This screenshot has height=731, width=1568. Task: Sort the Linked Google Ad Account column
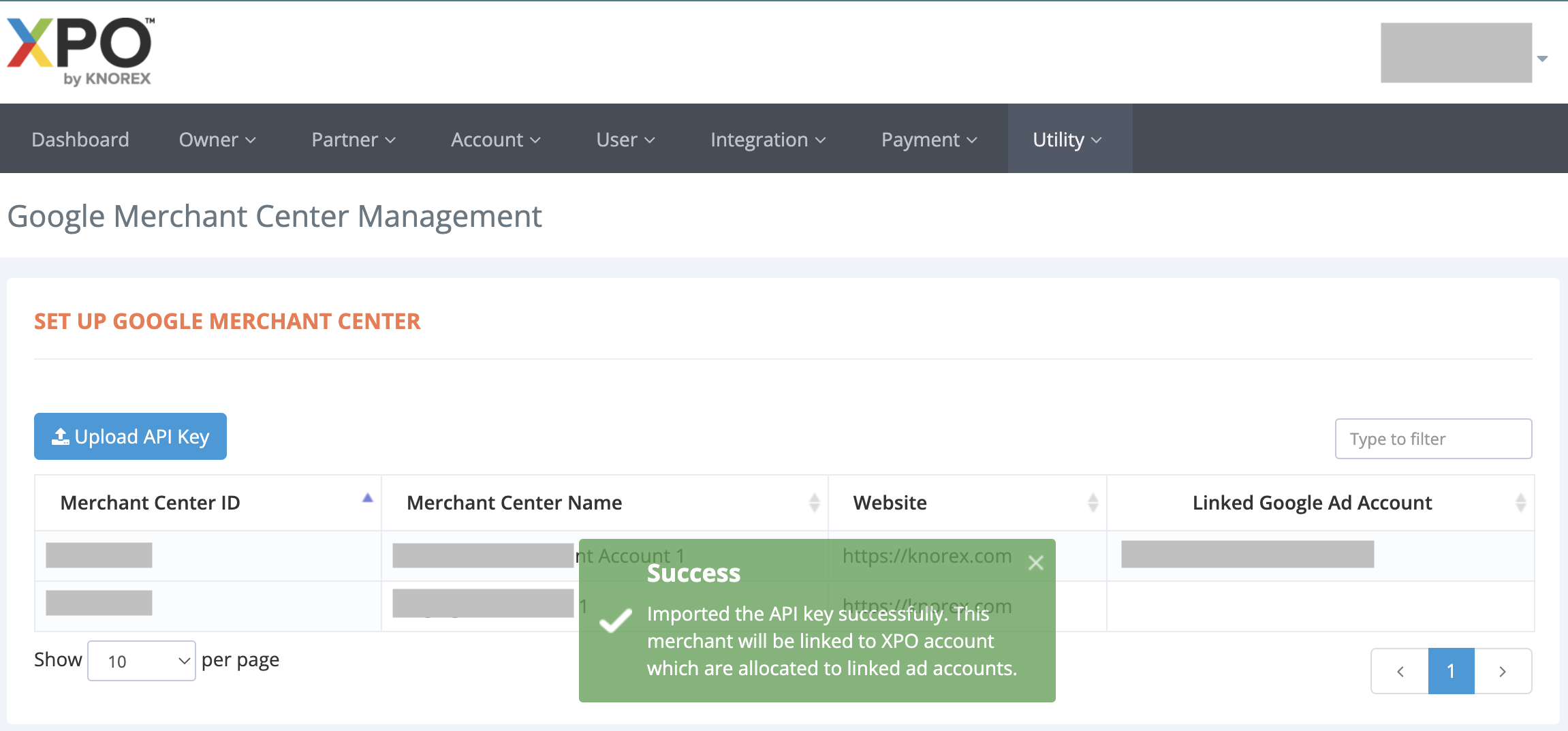[x=1520, y=503]
